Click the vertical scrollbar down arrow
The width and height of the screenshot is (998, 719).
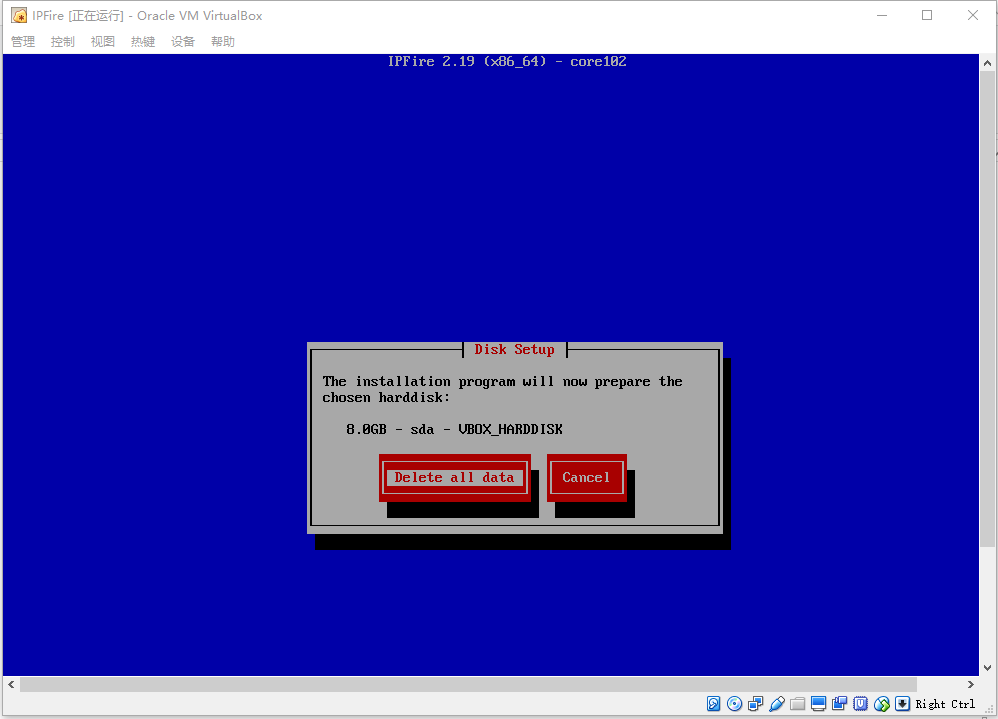click(987, 668)
